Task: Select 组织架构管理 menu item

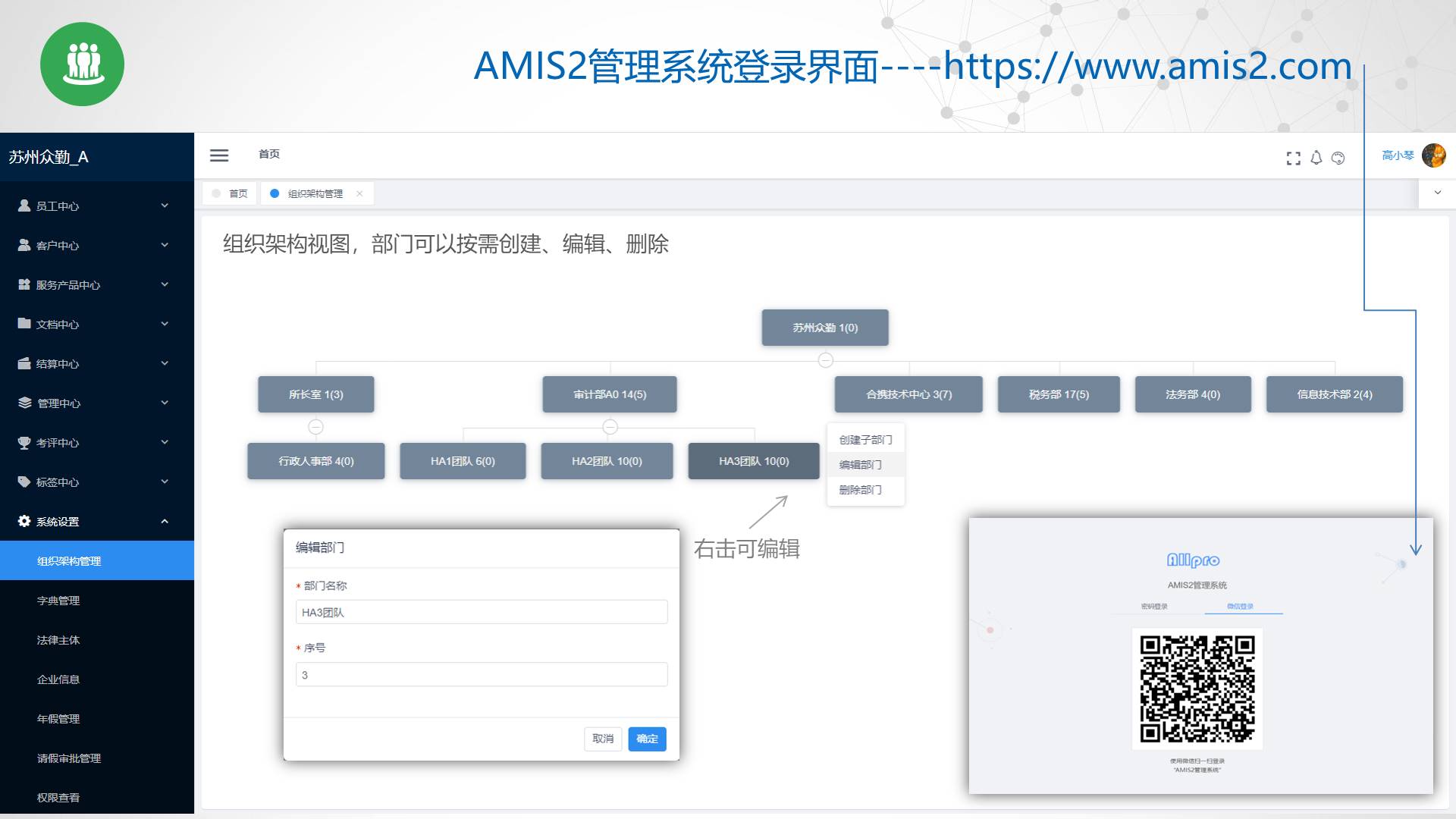Action: tap(97, 560)
